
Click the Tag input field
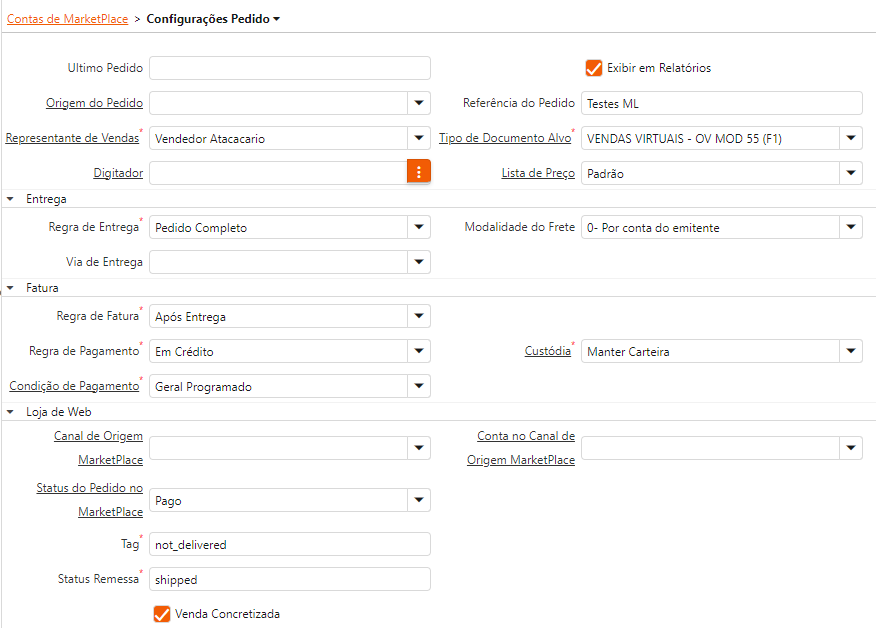point(290,544)
